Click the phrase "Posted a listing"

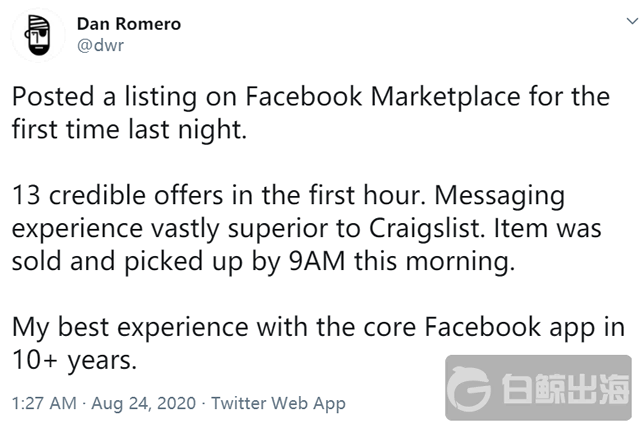tap(84, 99)
